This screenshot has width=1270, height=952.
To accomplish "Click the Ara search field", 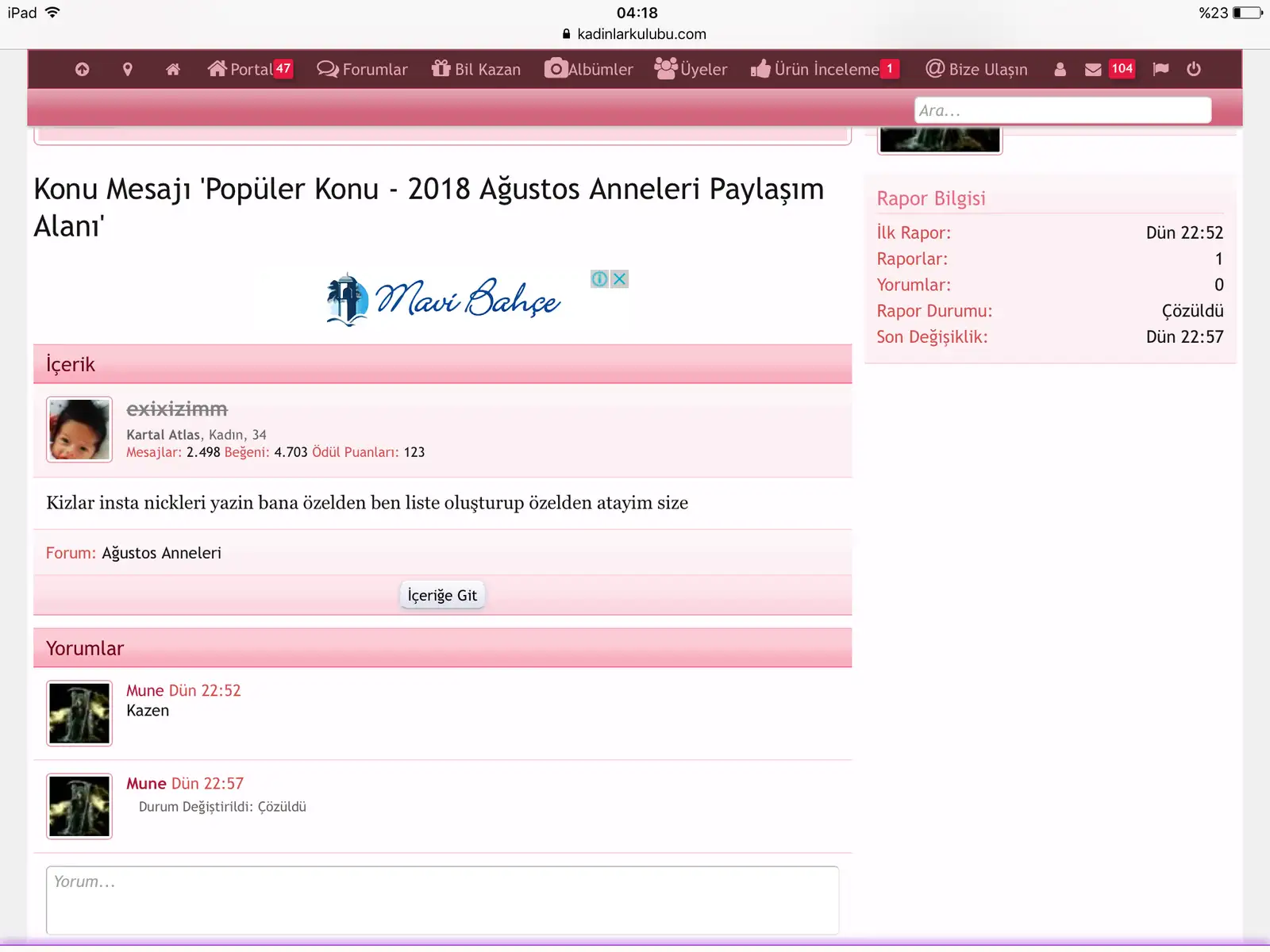I will point(1062,111).
